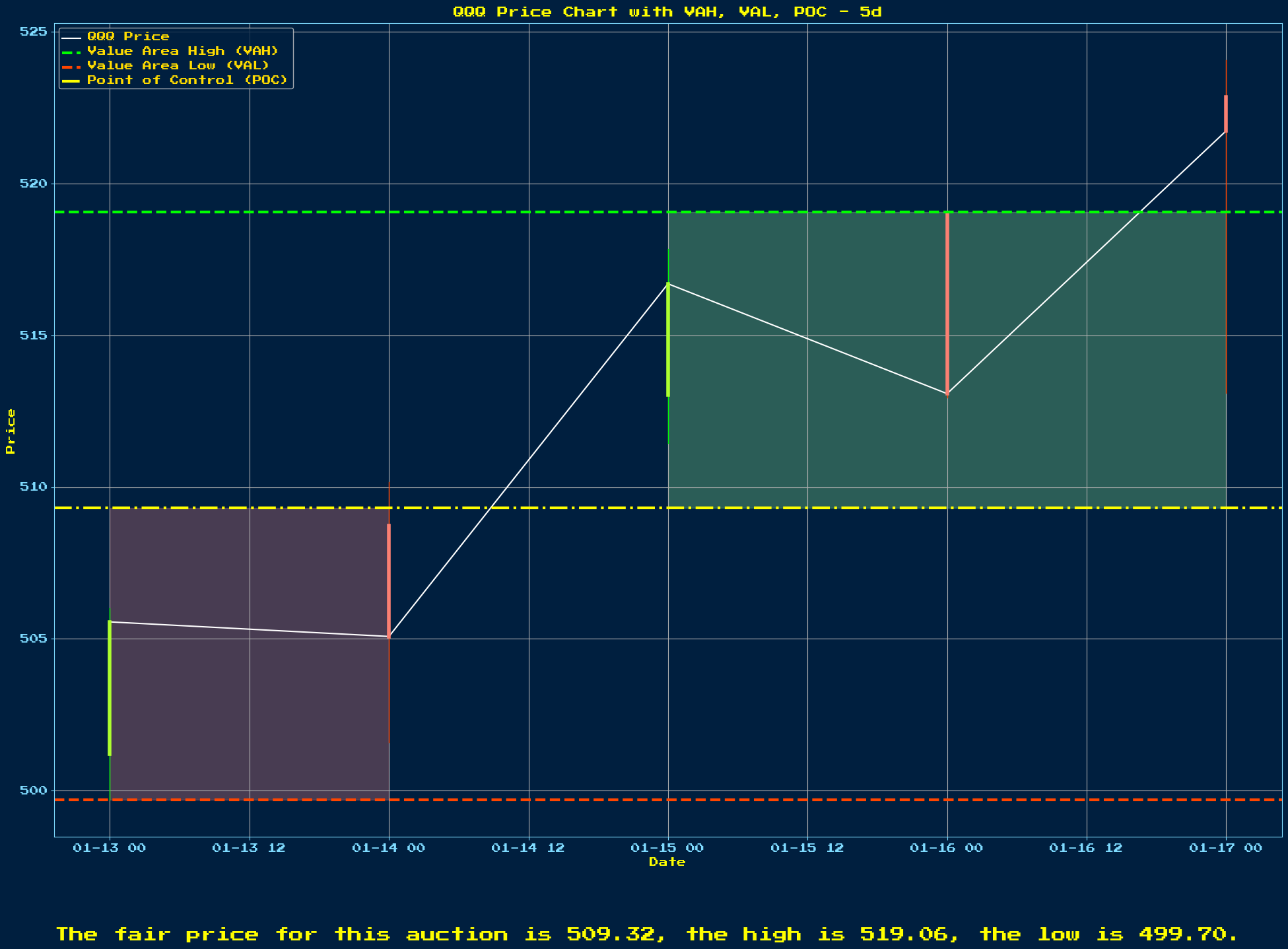1288x949 pixels.
Task: Click the 'Date' x-axis title
Action: (x=667, y=862)
